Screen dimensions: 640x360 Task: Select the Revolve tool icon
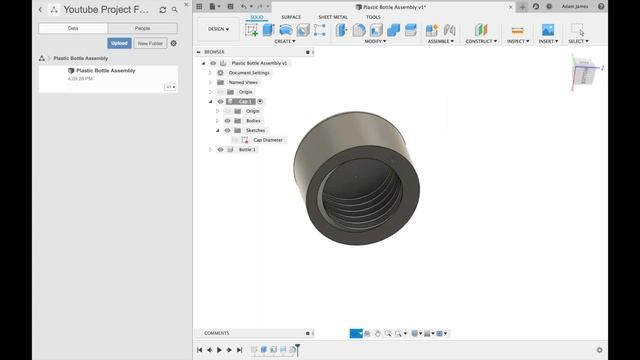(x=286, y=30)
